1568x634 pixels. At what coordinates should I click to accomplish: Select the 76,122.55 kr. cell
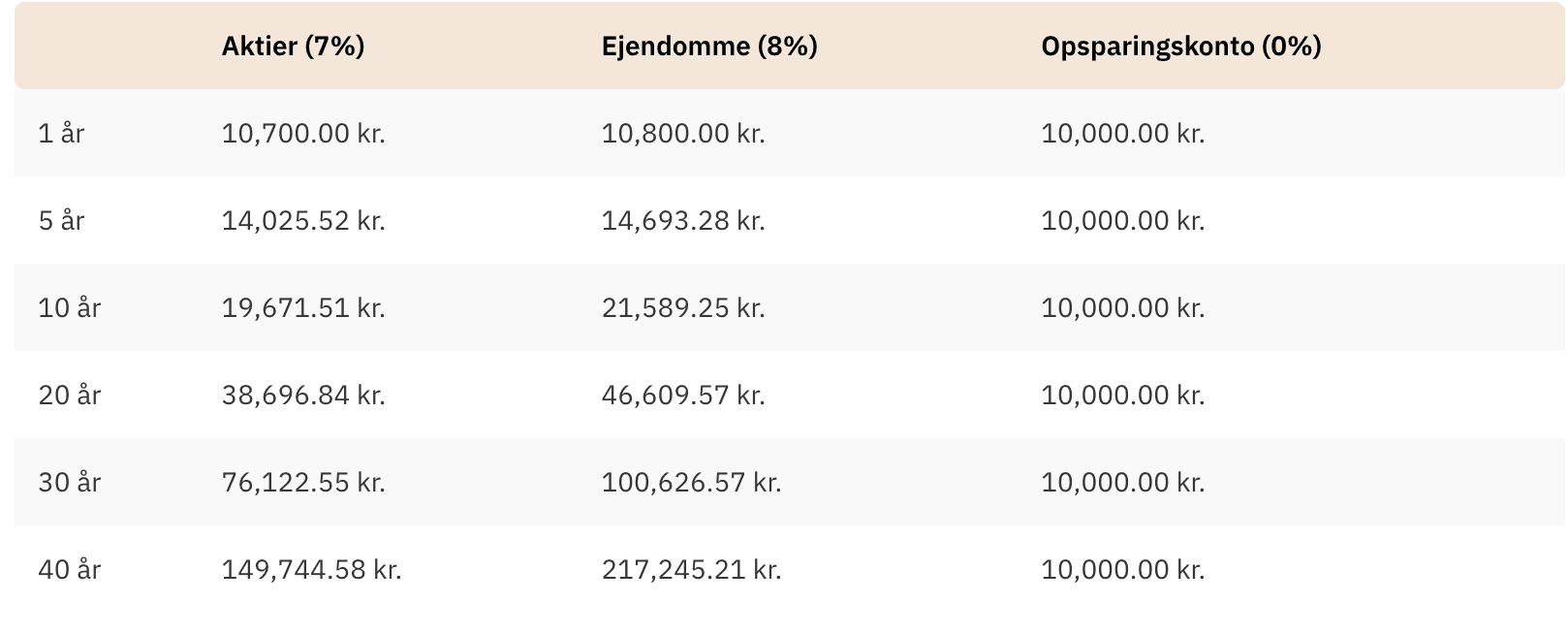pos(303,483)
